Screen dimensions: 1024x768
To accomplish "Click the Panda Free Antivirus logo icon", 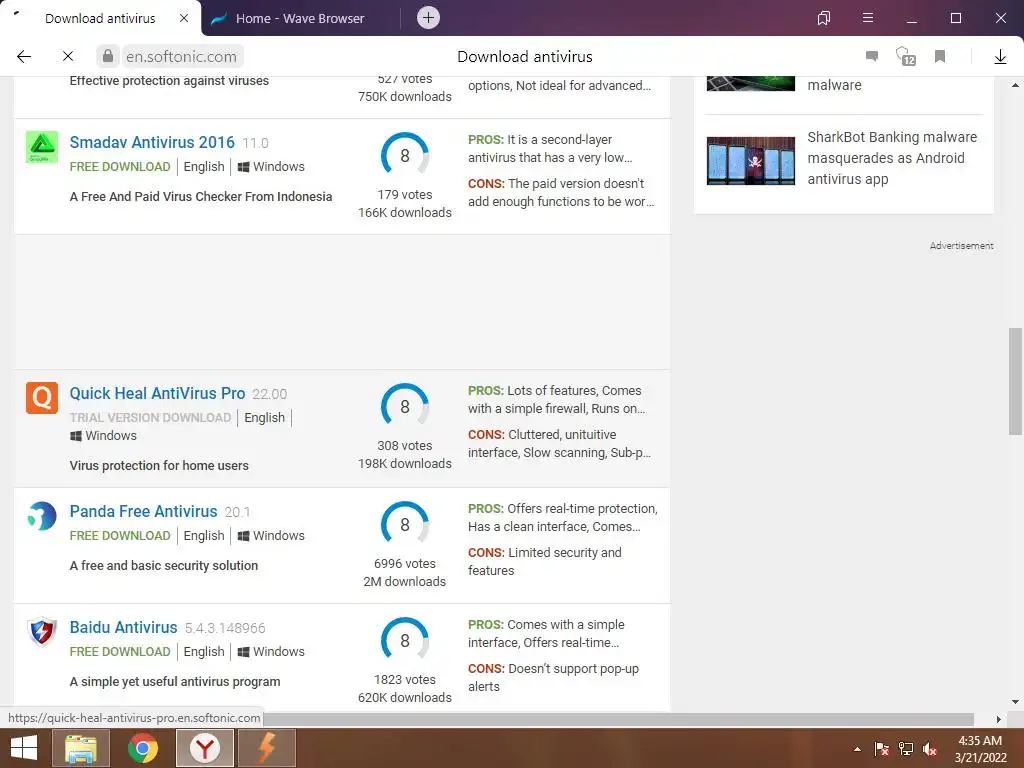I will (x=42, y=516).
